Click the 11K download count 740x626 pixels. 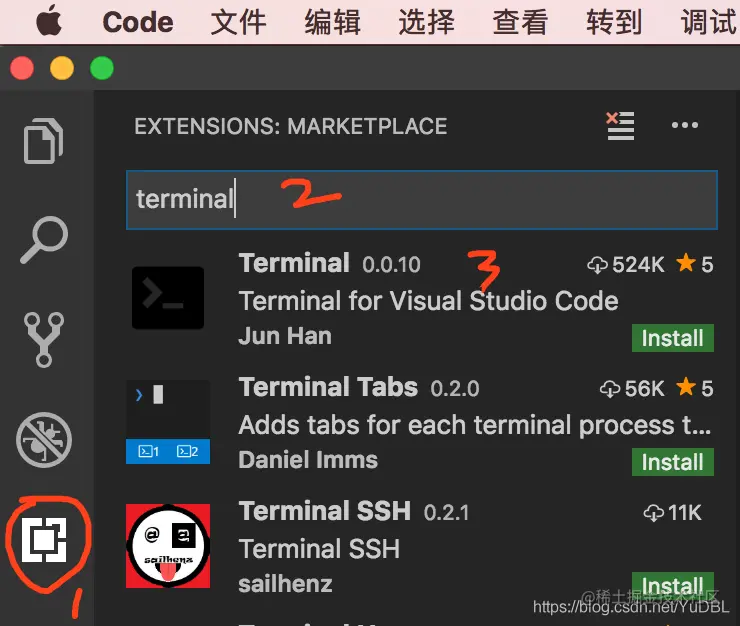coord(673,513)
